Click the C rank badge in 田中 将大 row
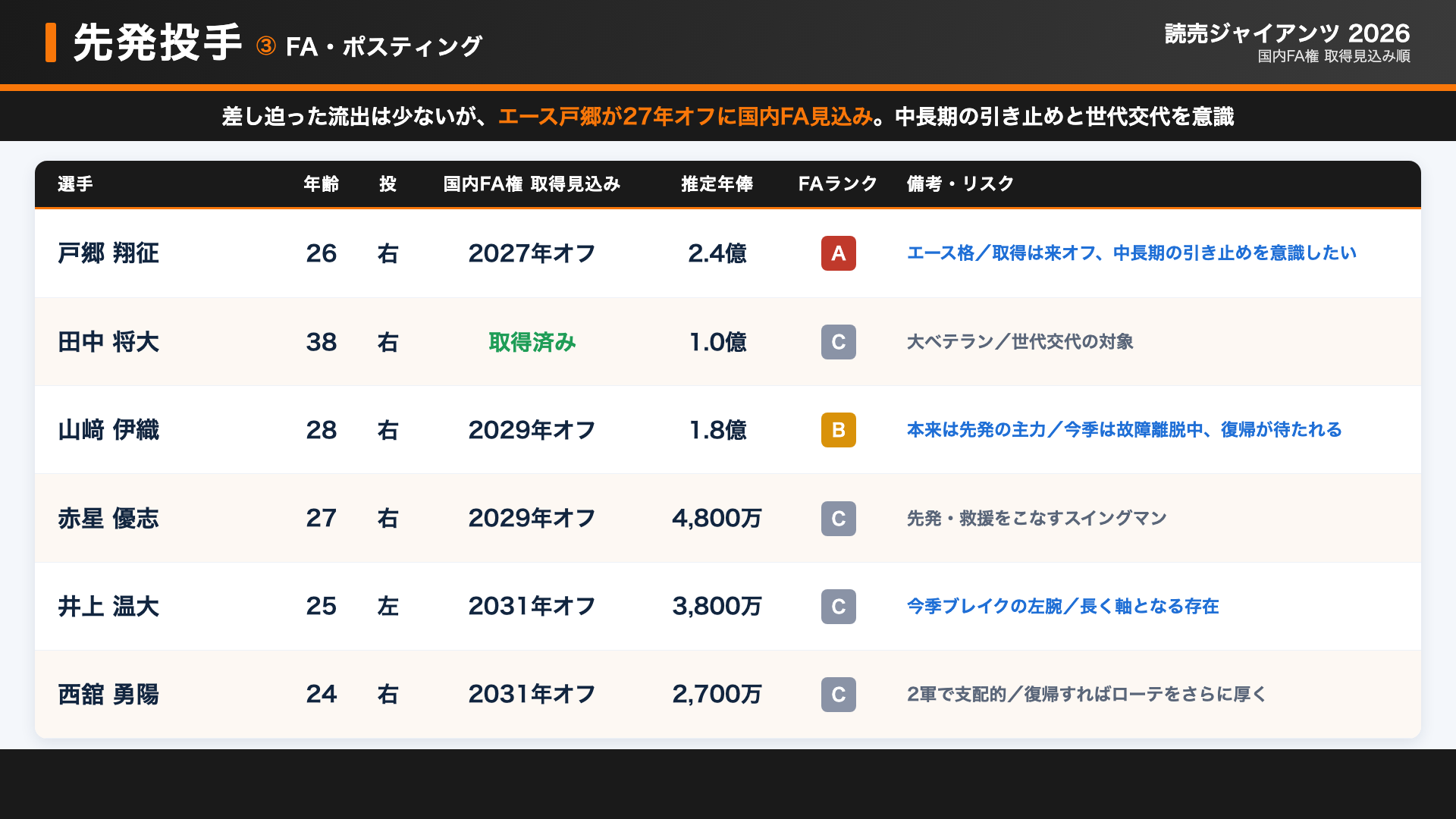This screenshot has height=819, width=1456. (838, 342)
